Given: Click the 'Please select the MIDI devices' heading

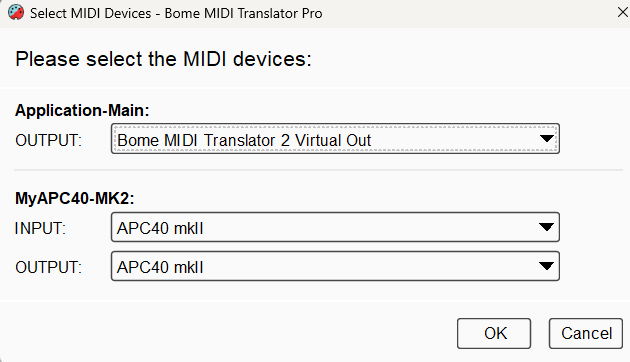Looking at the screenshot, I should 163,59.
